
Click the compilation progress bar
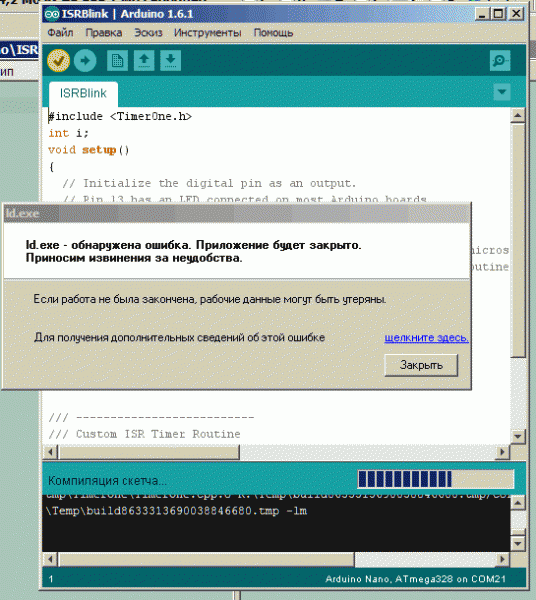pos(436,479)
